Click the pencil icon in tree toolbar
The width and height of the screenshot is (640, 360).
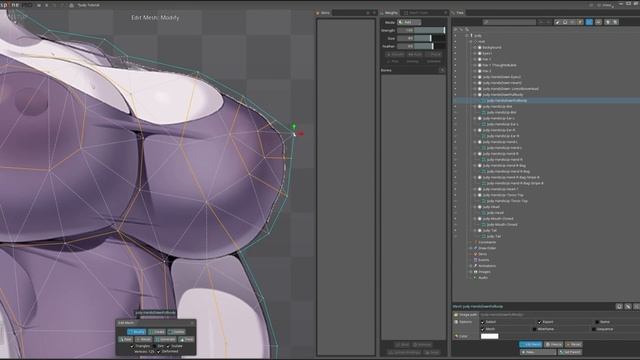(x=558, y=22)
